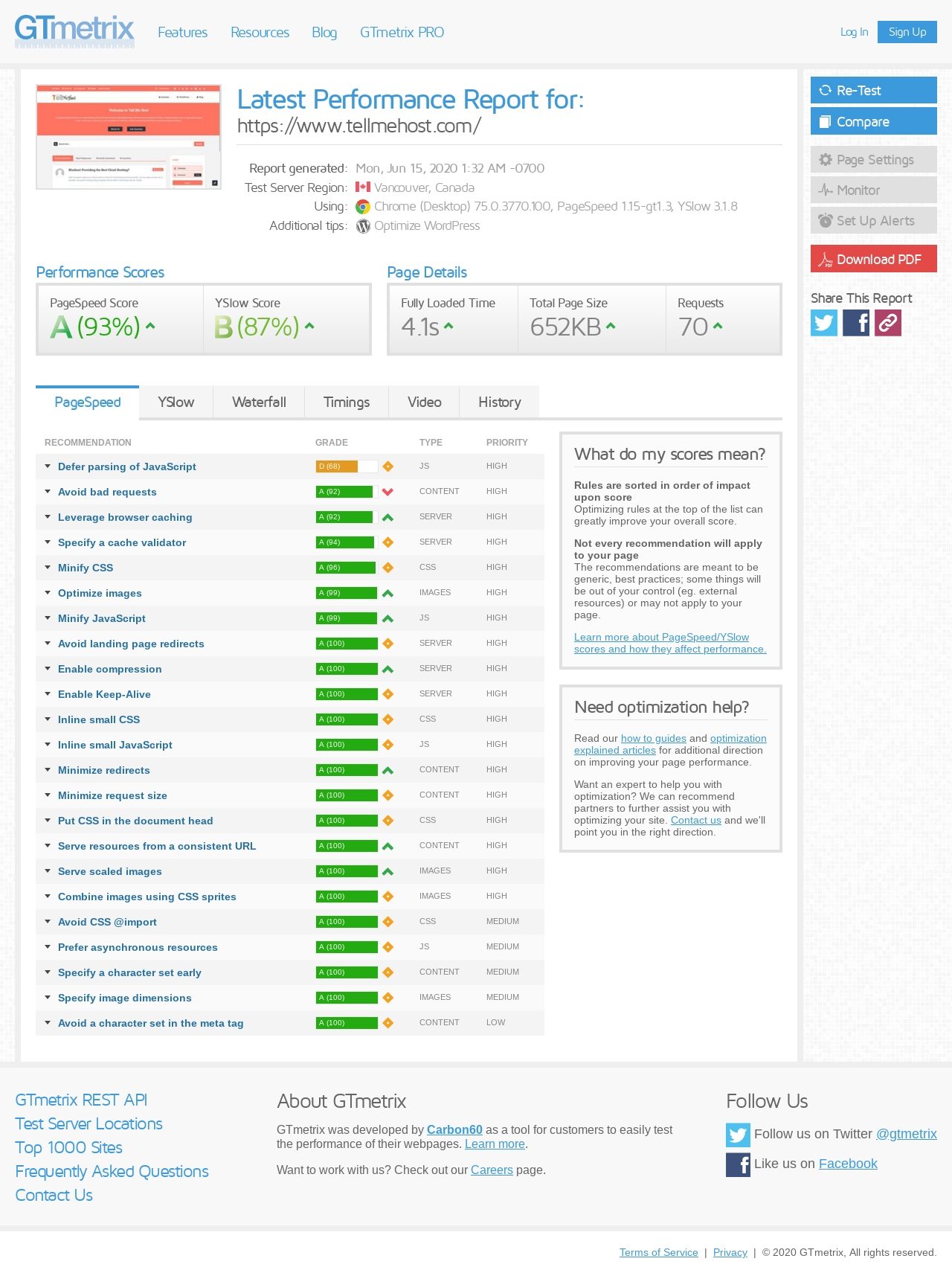Viewport: 952px width, 1273px height.
Task: Click the Twitter icon in Follow Us
Action: (x=738, y=1135)
